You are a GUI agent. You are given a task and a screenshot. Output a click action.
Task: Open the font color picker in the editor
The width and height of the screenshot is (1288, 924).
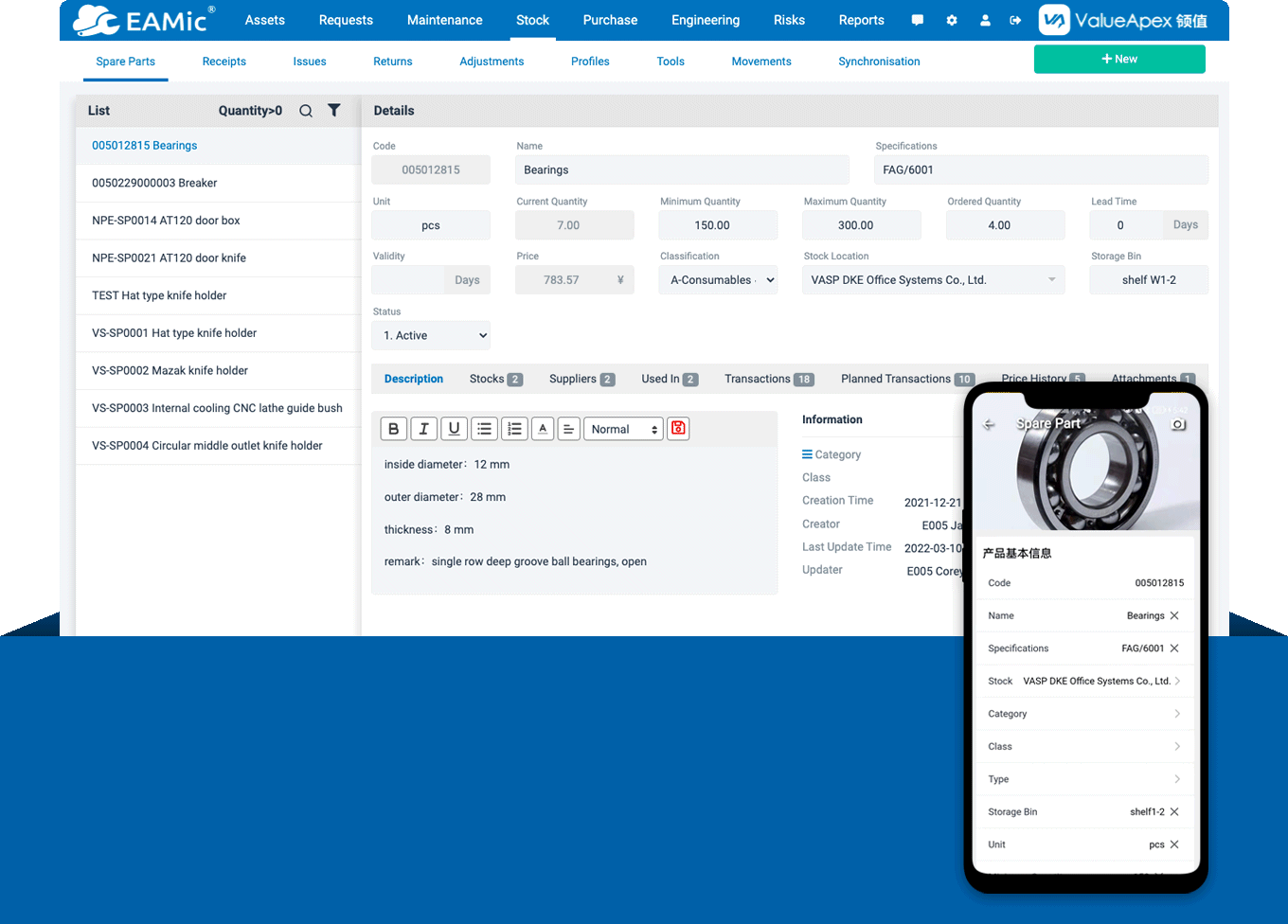pos(543,428)
